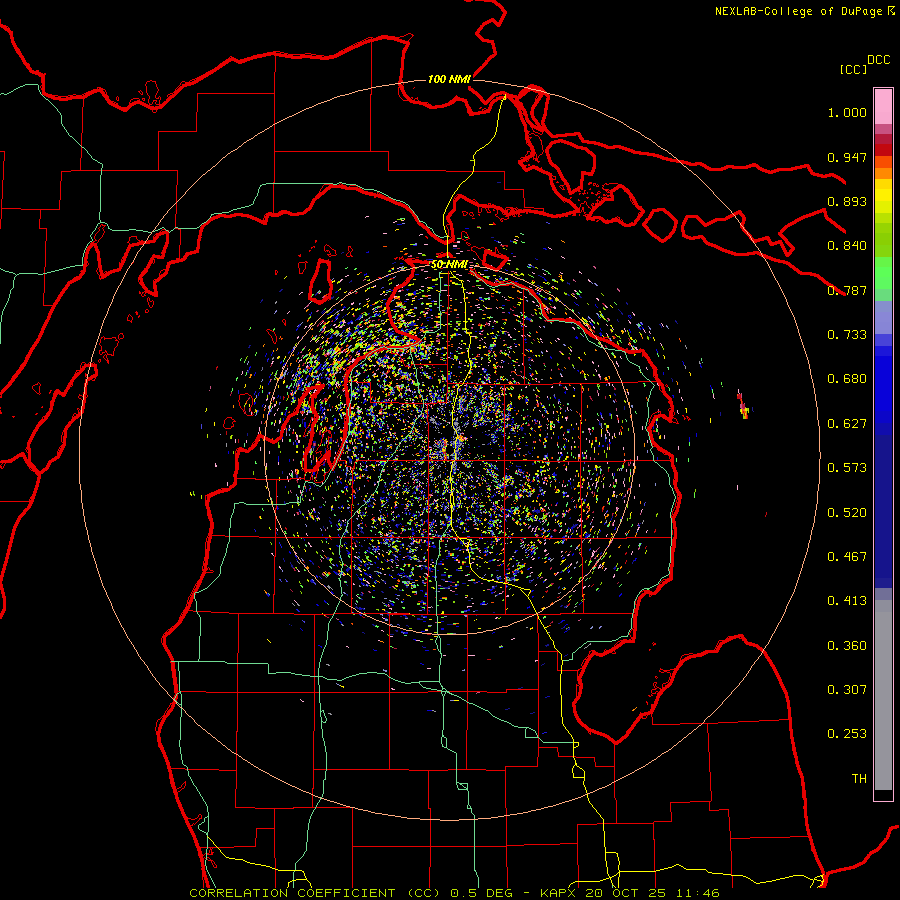Select the 0.307 scale value
Viewport: 900px width, 900px height.
point(847,690)
